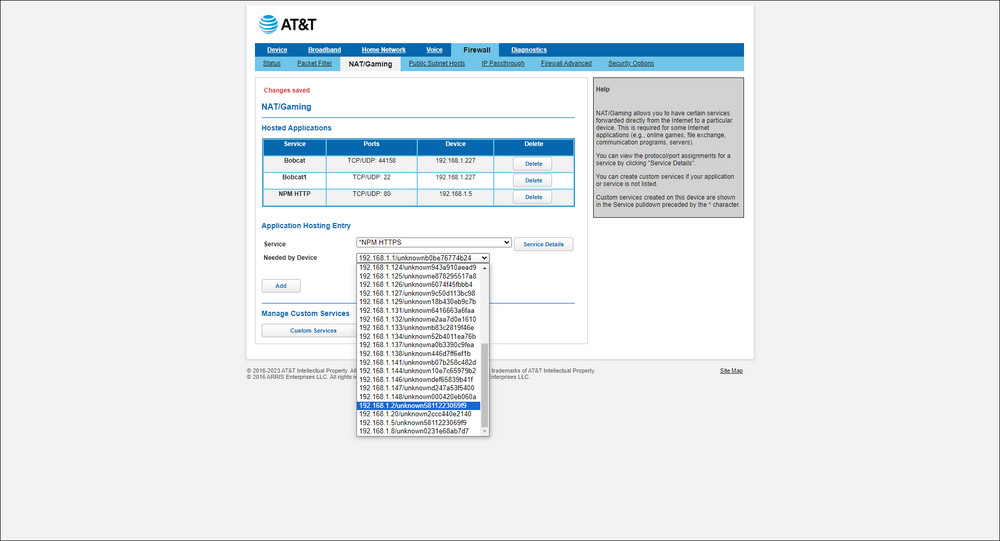Open the Broadband tab
This screenshot has width=1000, height=541.
pos(324,50)
